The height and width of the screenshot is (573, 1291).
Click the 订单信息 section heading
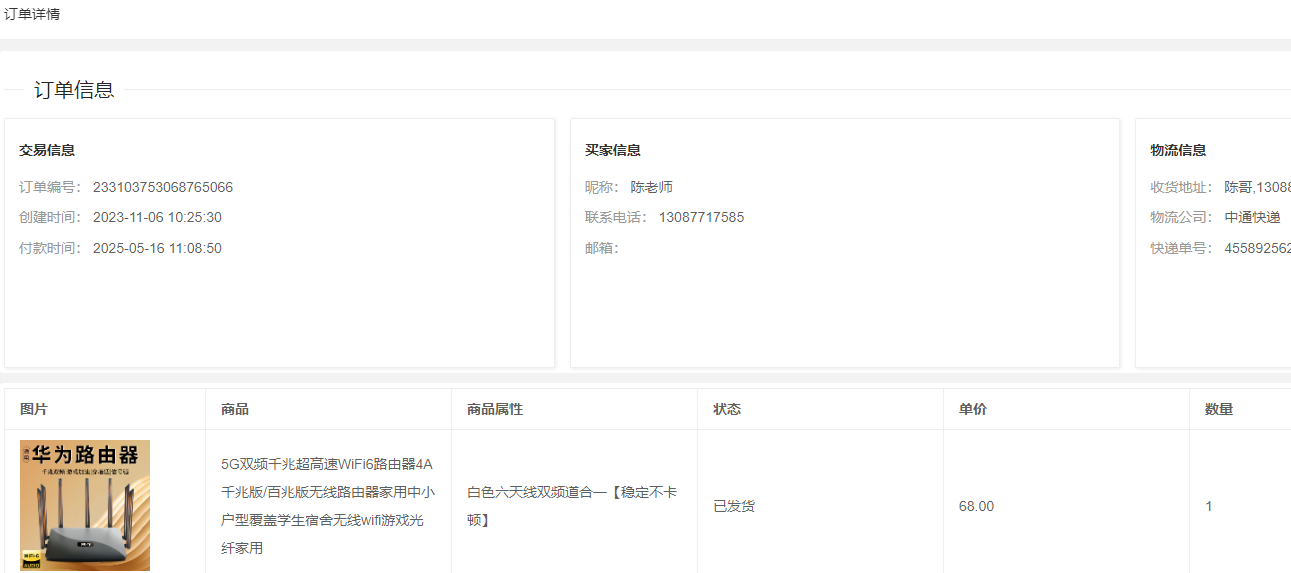tap(74, 90)
